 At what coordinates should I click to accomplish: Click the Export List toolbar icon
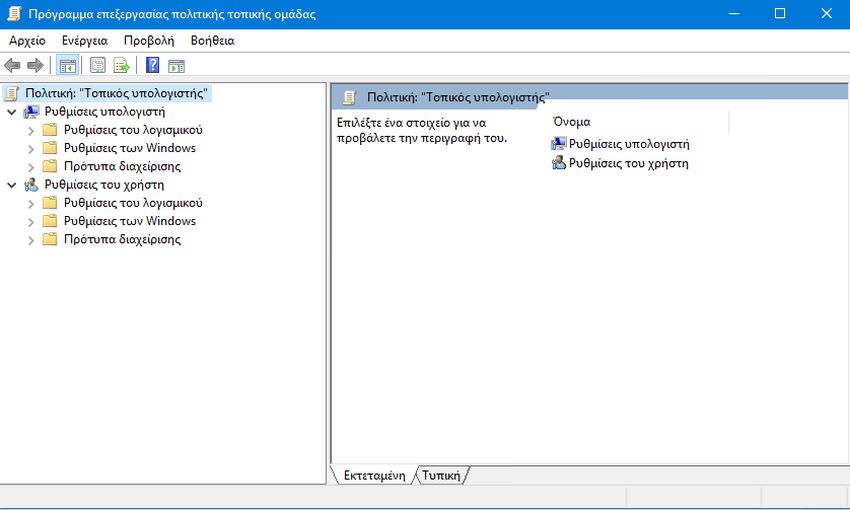[x=121, y=66]
